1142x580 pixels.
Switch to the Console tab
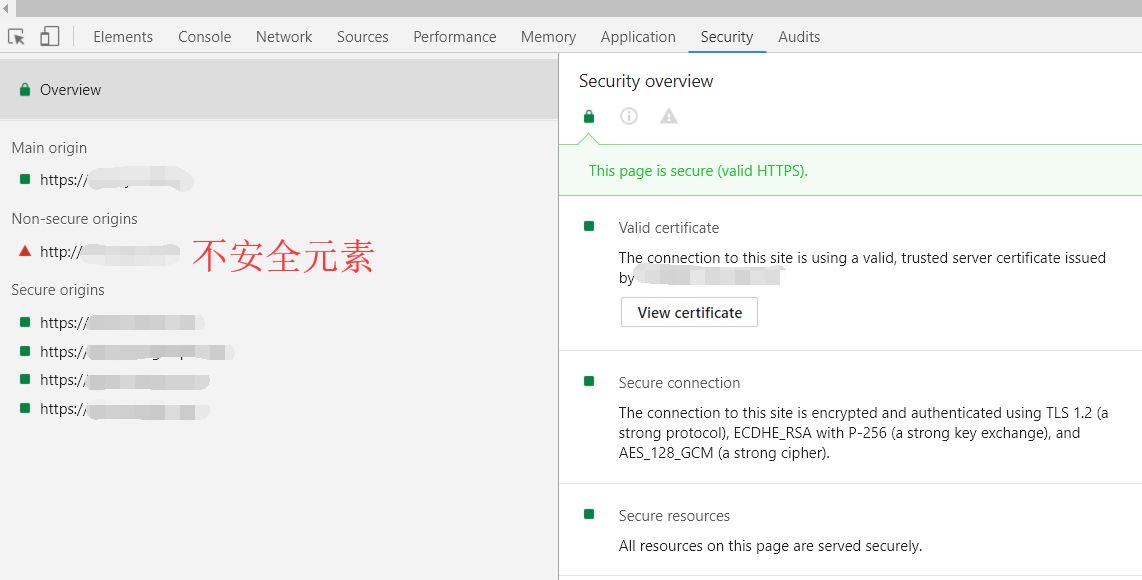[204, 37]
